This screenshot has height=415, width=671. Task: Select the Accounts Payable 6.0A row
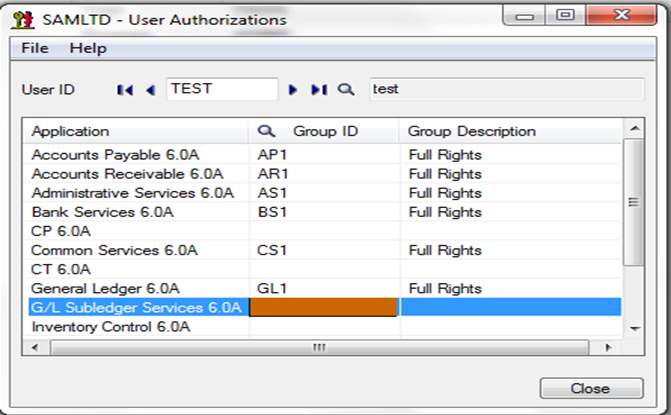(x=325, y=155)
